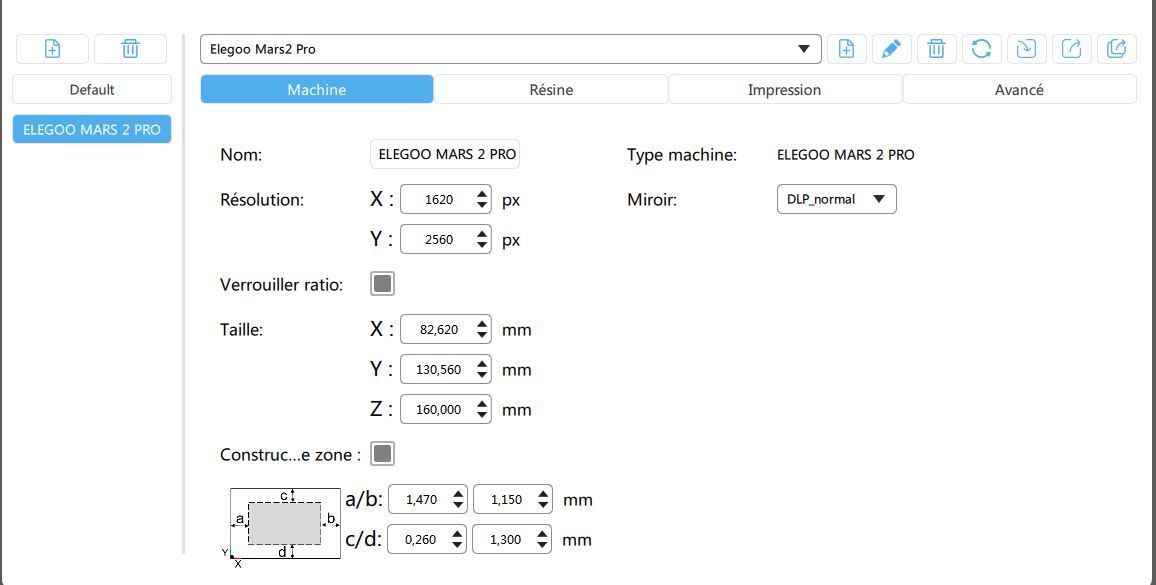Select the ELEGOO MARS 2 PRO profile
The width and height of the screenshot is (1156, 585).
(x=92, y=129)
